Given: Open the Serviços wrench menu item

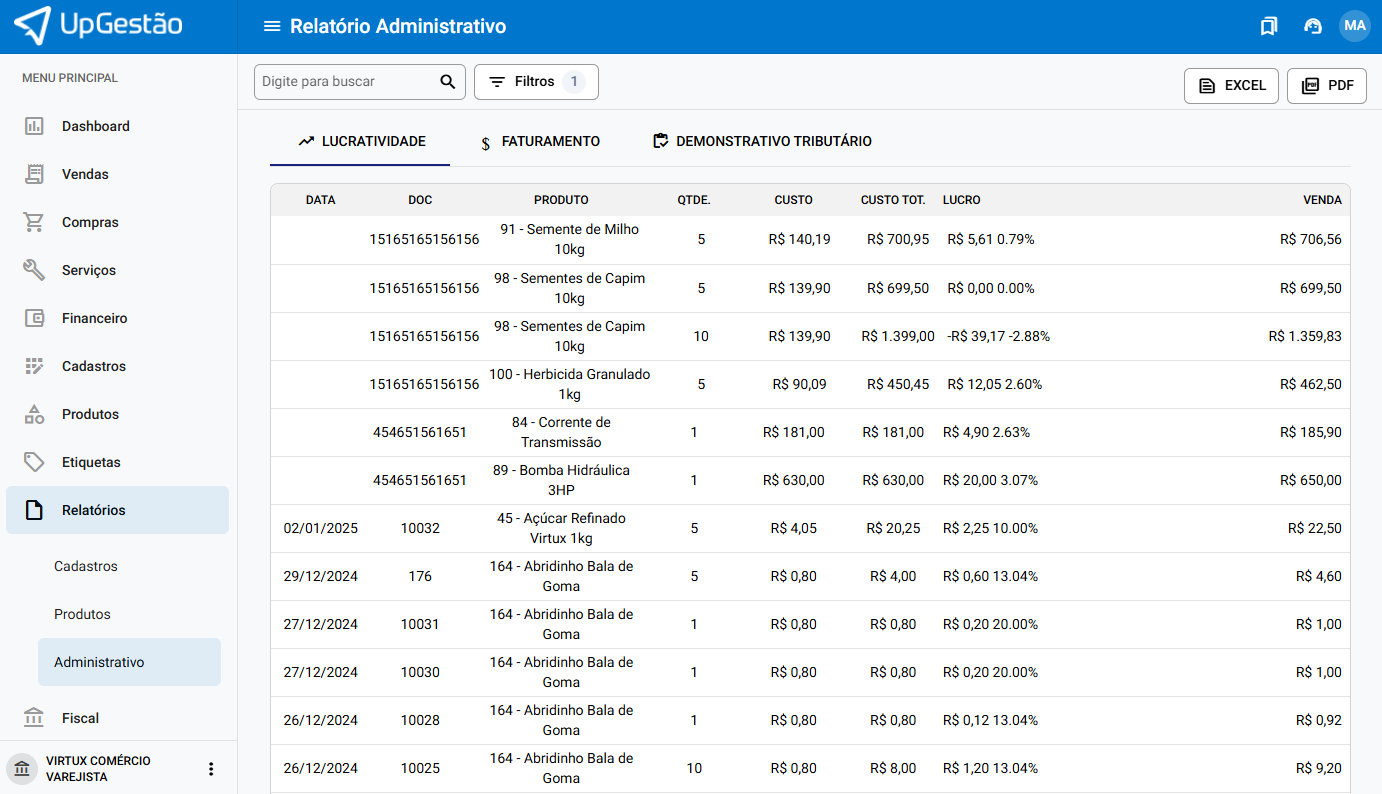Looking at the screenshot, I should click(x=89, y=270).
